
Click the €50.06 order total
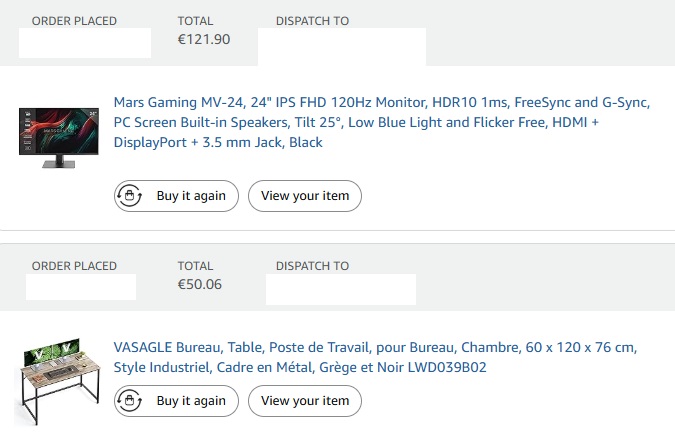click(x=200, y=284)
